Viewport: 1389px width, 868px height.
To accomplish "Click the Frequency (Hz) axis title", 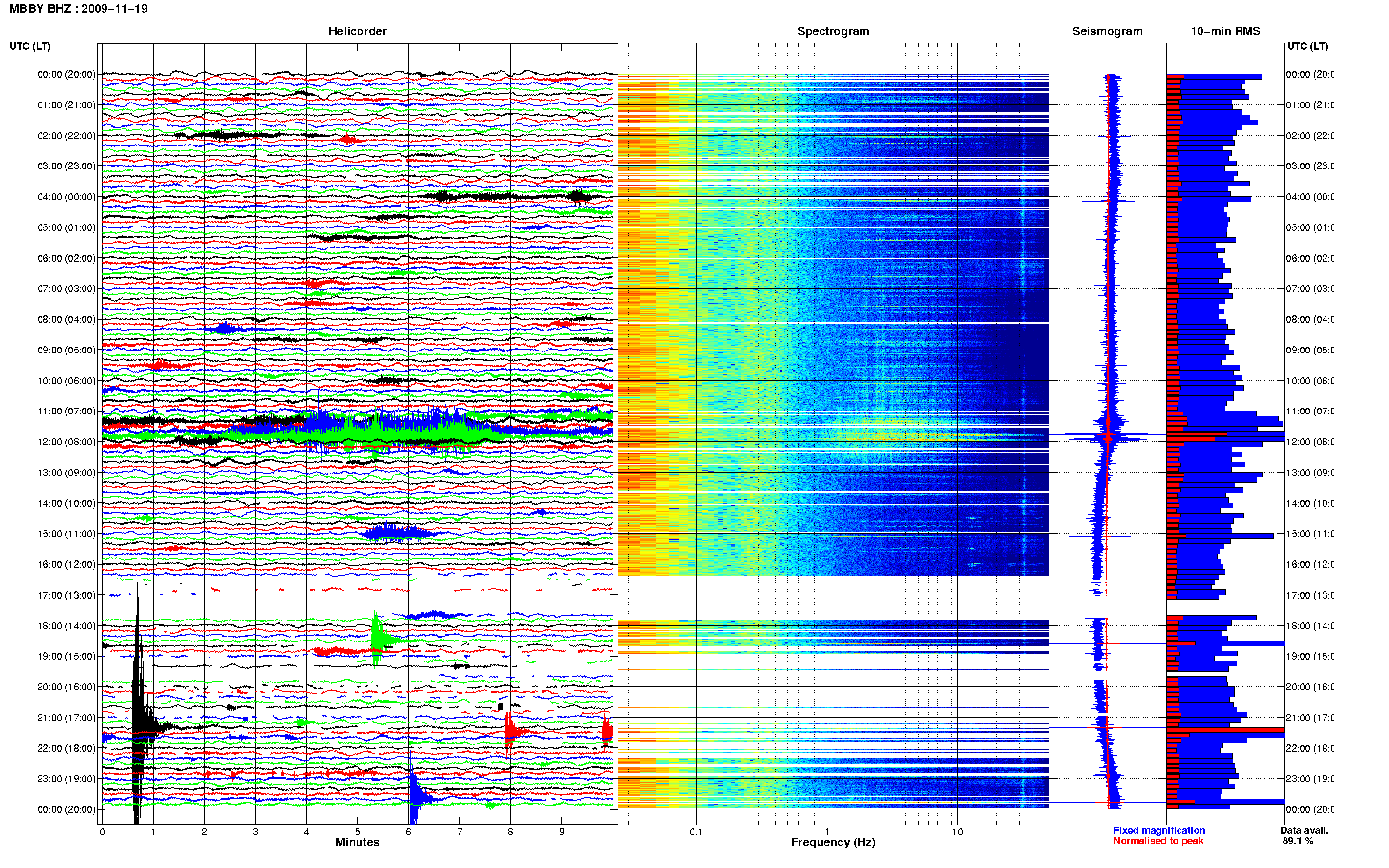I will click(833, 842).
